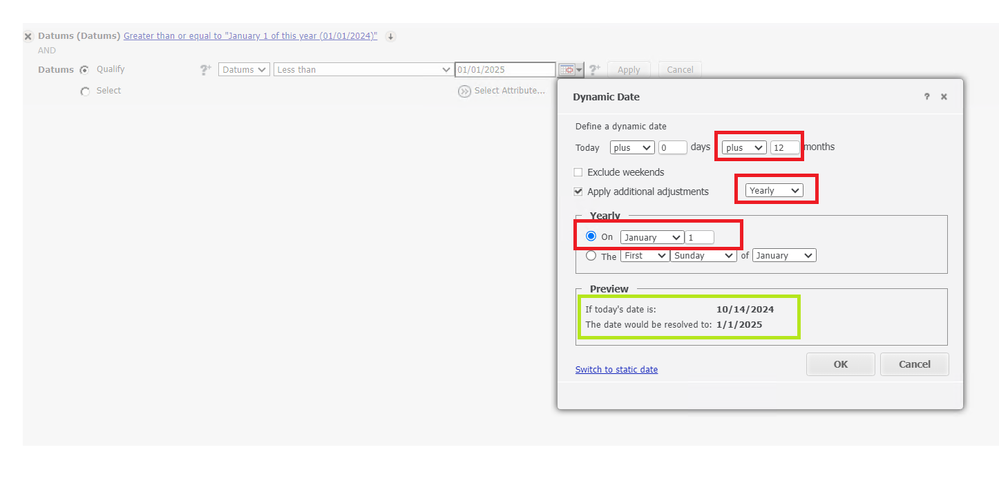999x484 pixels.
Task: Close the Dynamic Date dialog
Action: (x=944, y=97)
